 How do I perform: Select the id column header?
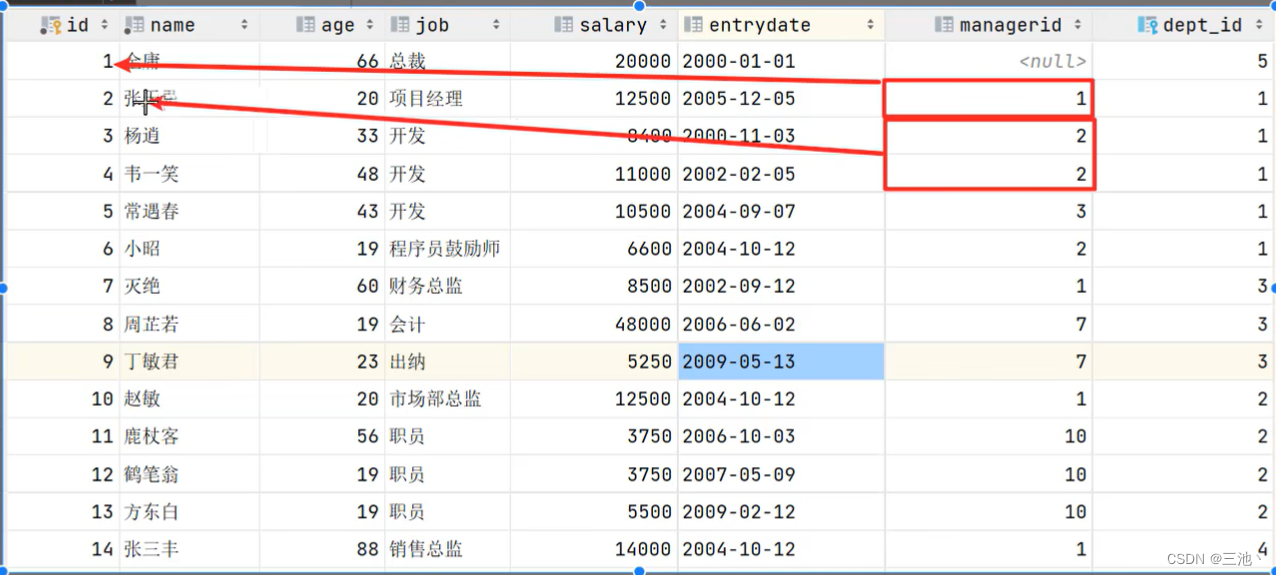point(64,25)
